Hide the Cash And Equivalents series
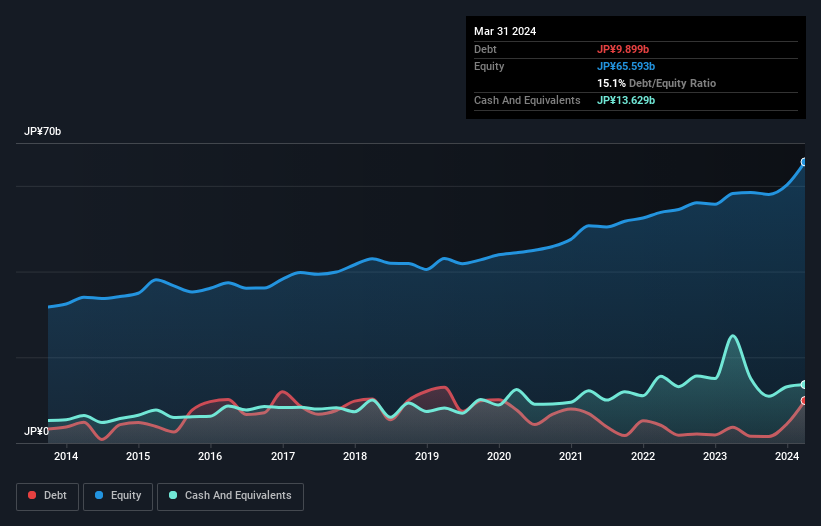The width and height of the screenshot is (821, 526). pyautogui.click(x=230, y=496)
